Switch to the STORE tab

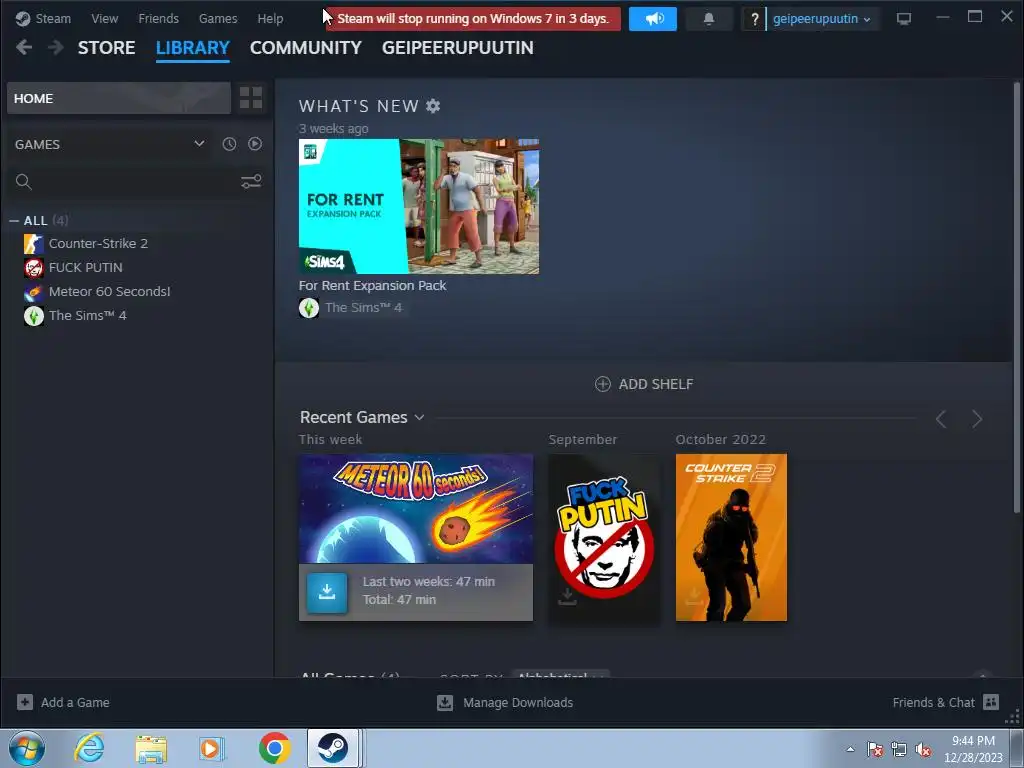coord(106,48)
